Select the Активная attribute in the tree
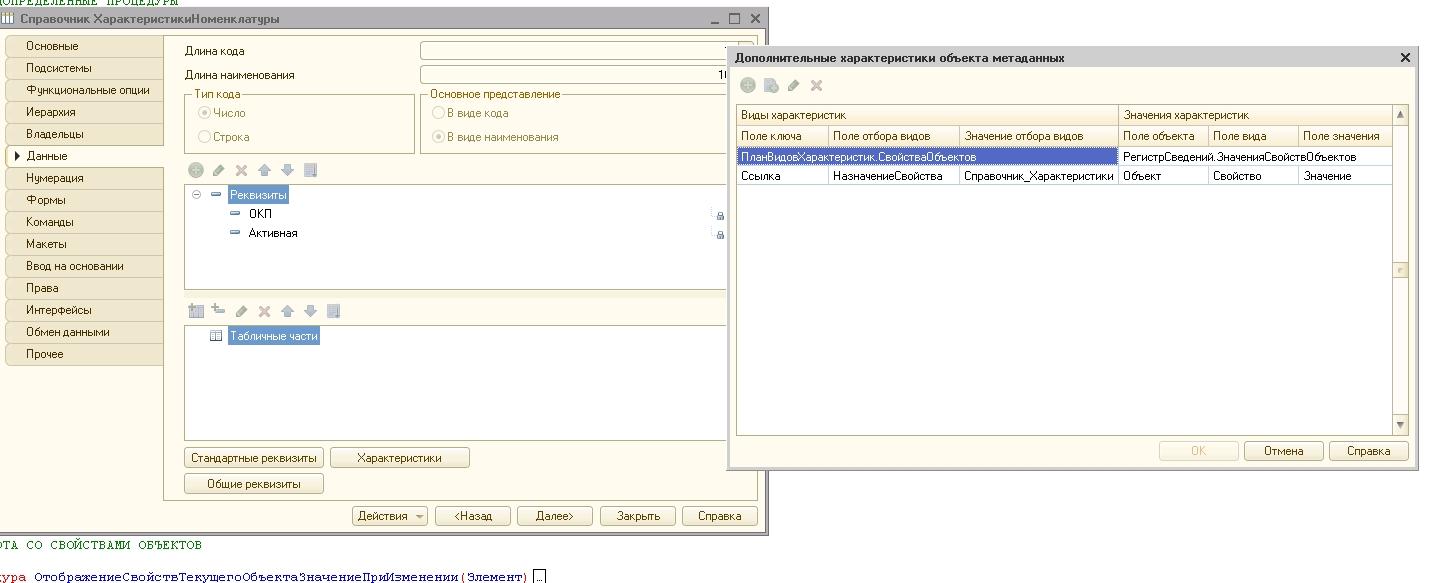The height and width of the screenshot is (583, 1438). coord(272,233)
